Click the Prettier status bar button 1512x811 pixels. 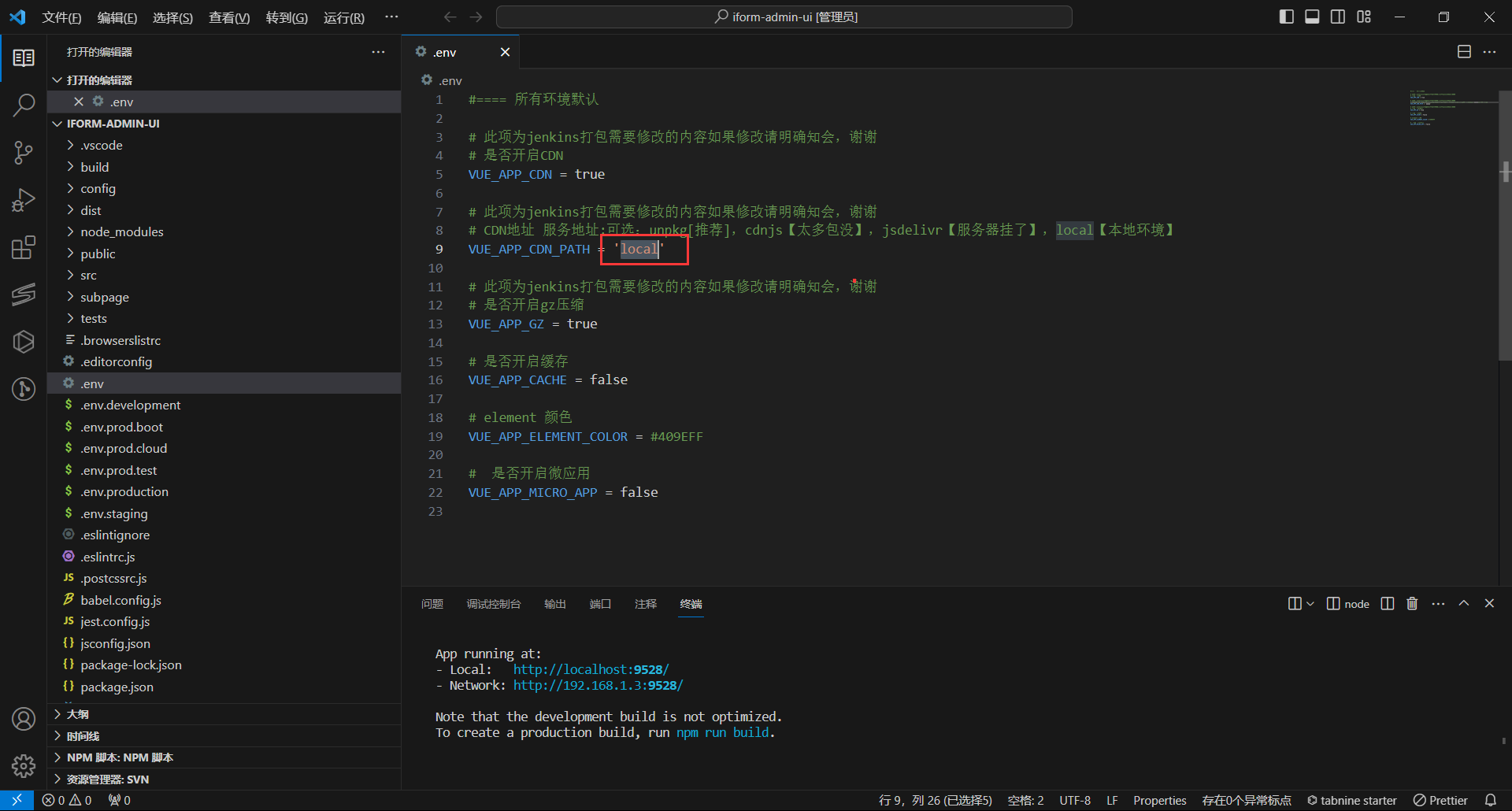click(x=1440, y=800)
